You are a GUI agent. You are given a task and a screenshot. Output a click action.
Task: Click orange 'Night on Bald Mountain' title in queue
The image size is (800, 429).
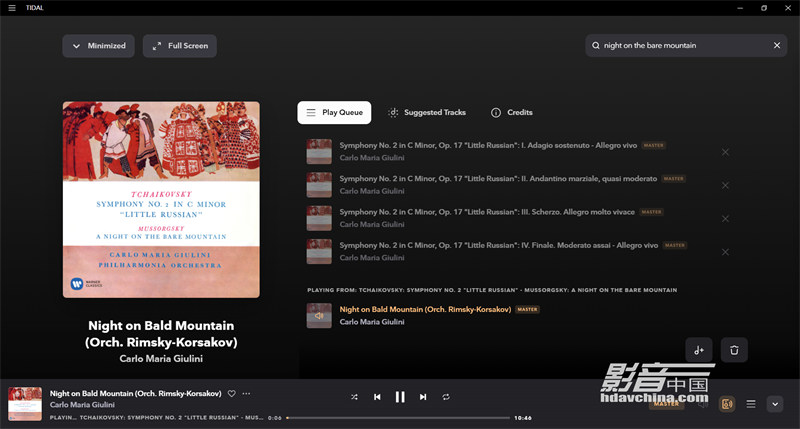point(425,309)
